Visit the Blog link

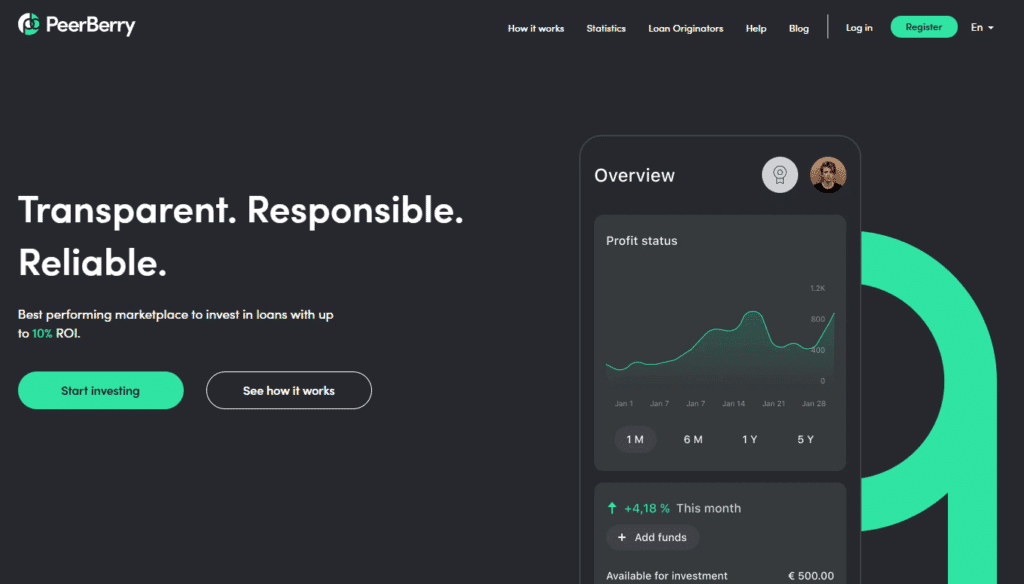tap(798, 28)
